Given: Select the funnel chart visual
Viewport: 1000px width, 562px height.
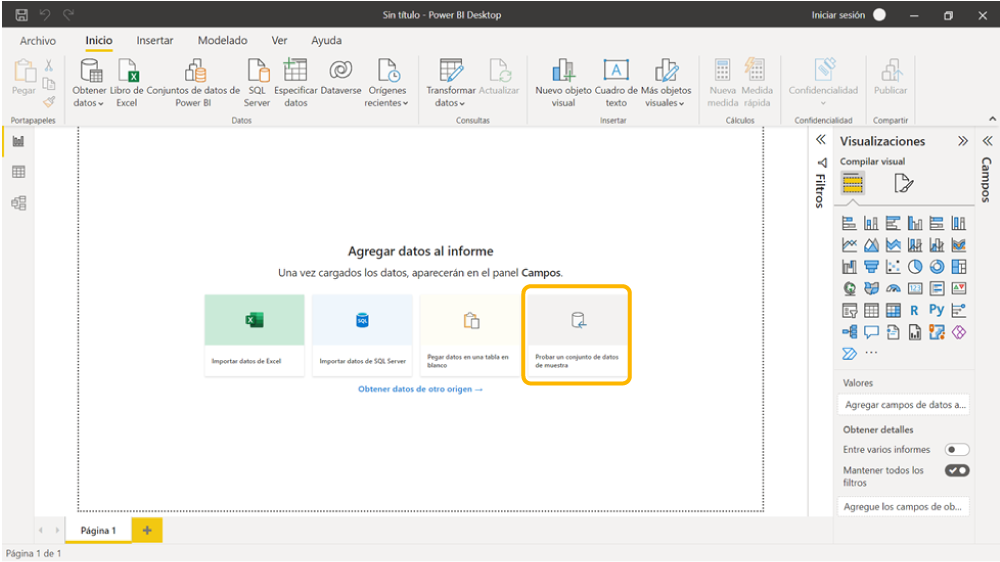Looking at the screenshot, I should click(871, 267).
